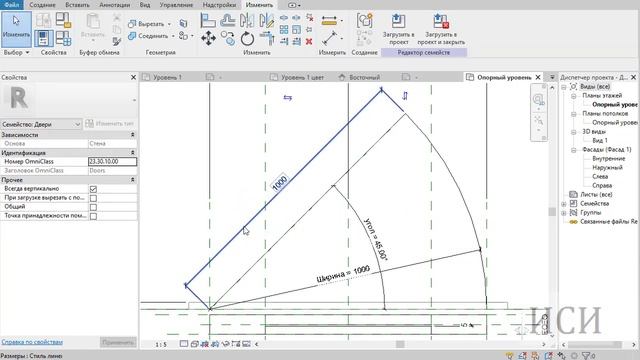The height and width of the screenshot is (360, 640).
Task: Expand the Группы tree node
Action: (x=564, y=213)
